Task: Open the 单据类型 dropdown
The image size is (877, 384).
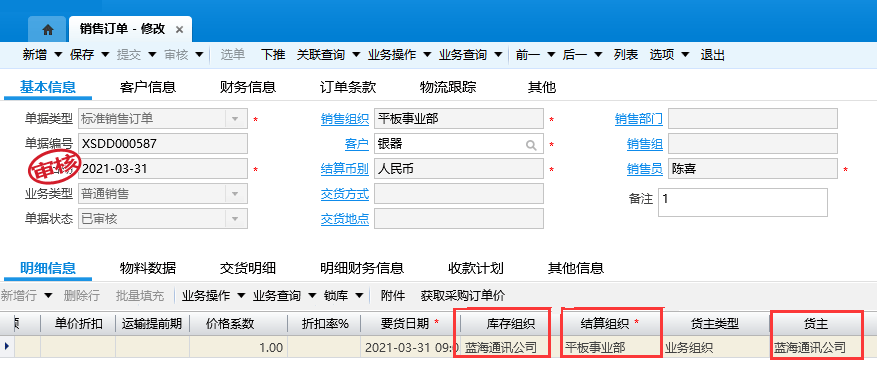Action: point(235,119)
